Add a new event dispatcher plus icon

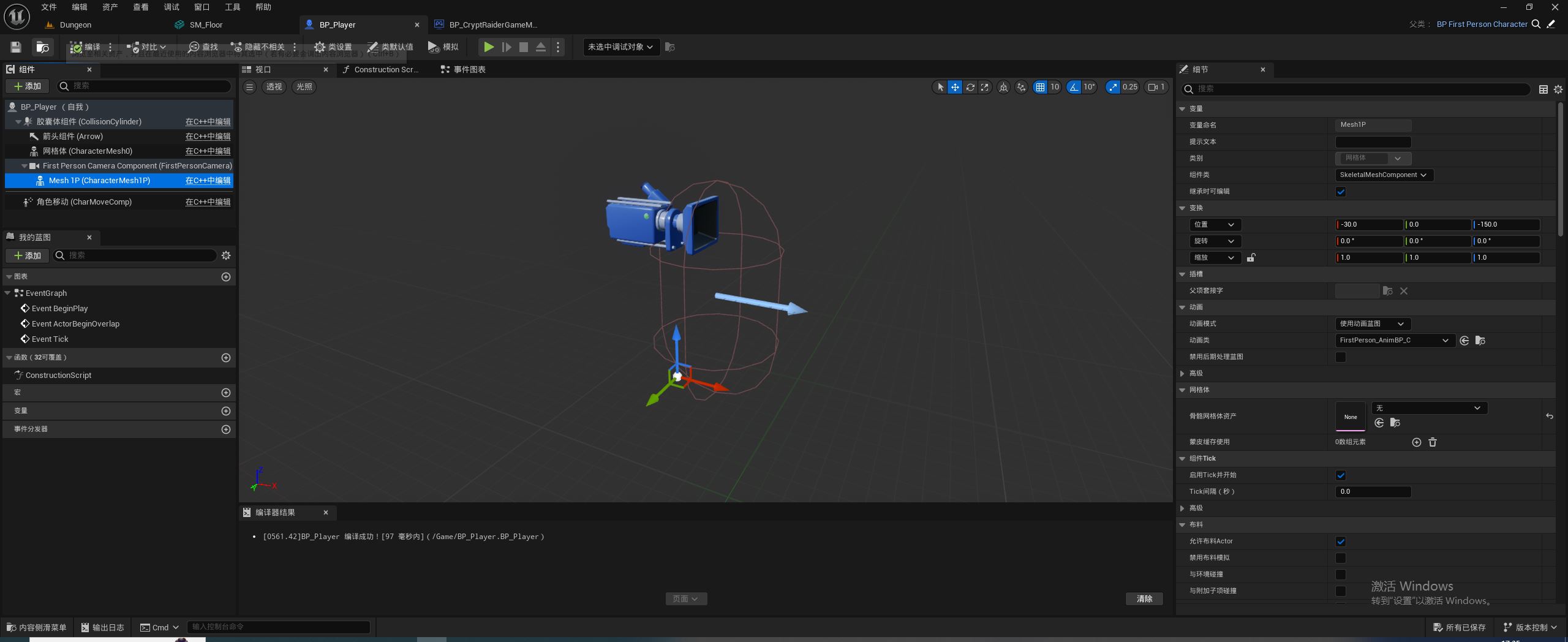[x=226, y=429]
